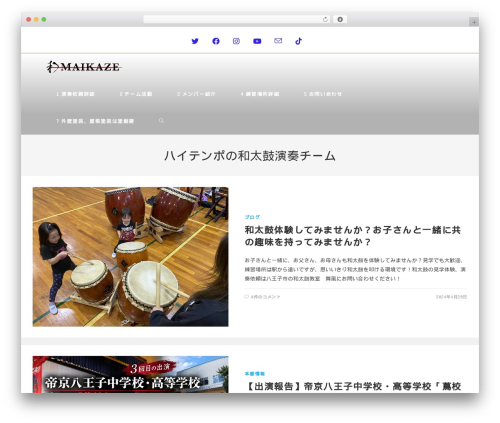Open the YouTube channel icon

click(257, 41)
